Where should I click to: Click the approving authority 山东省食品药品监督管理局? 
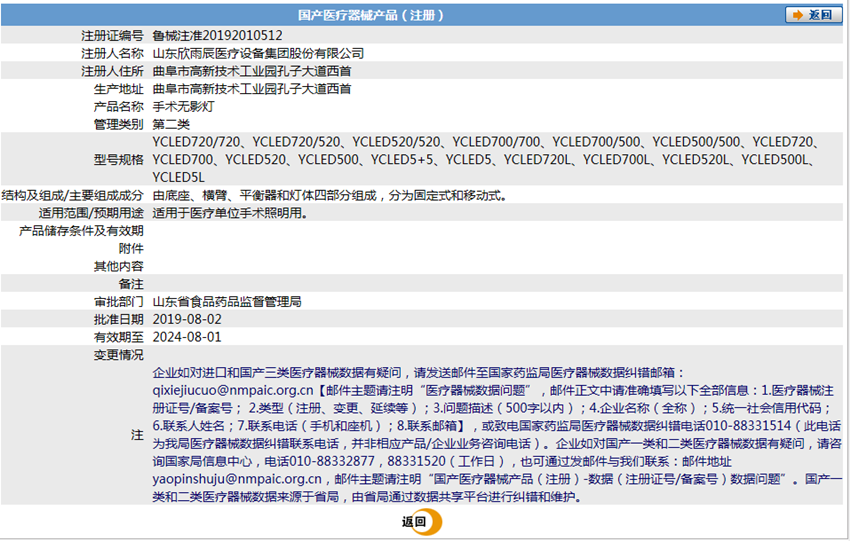click(x=227, y=302)
